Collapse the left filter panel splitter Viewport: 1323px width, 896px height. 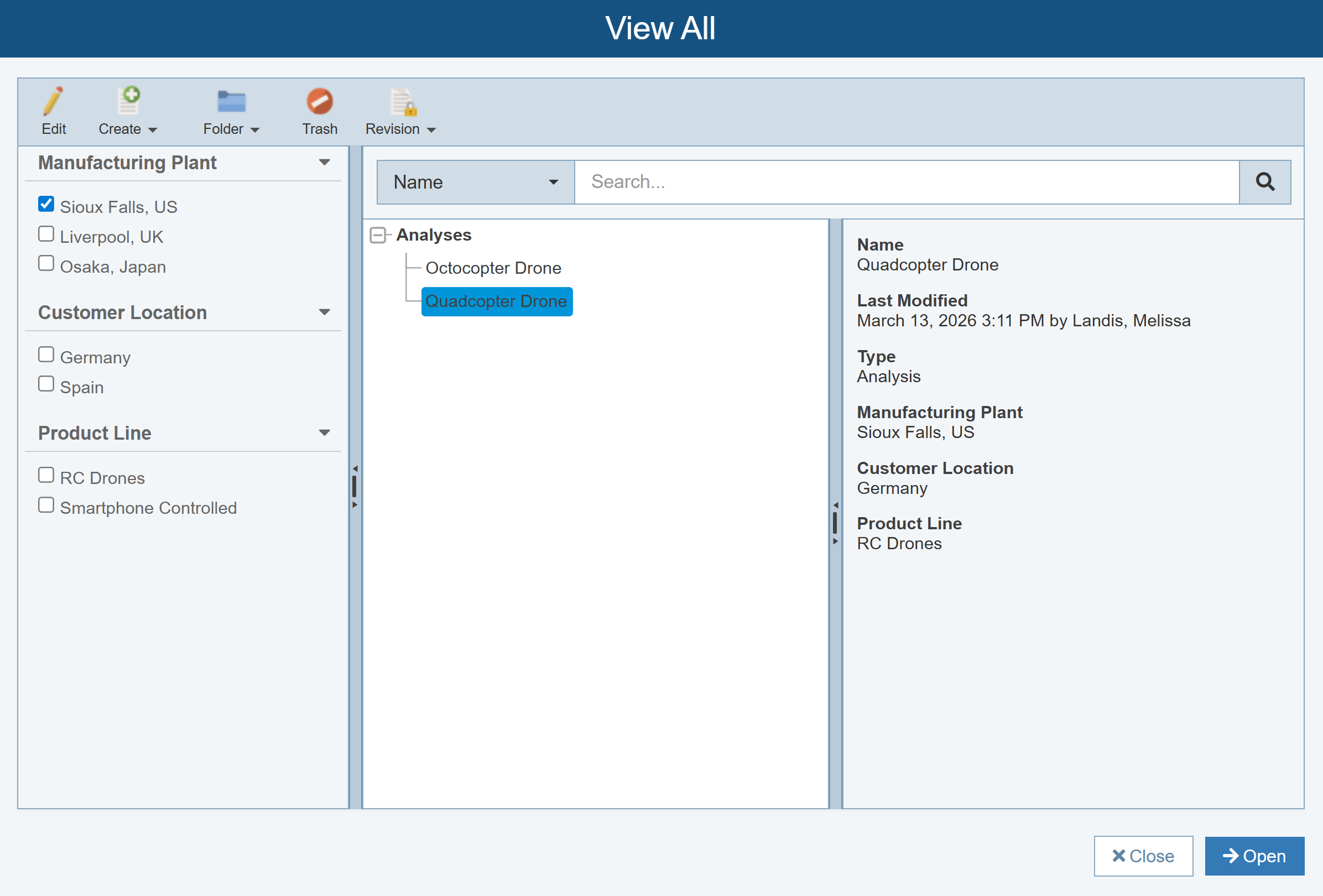pyautogui.click(x=355, y=469)
